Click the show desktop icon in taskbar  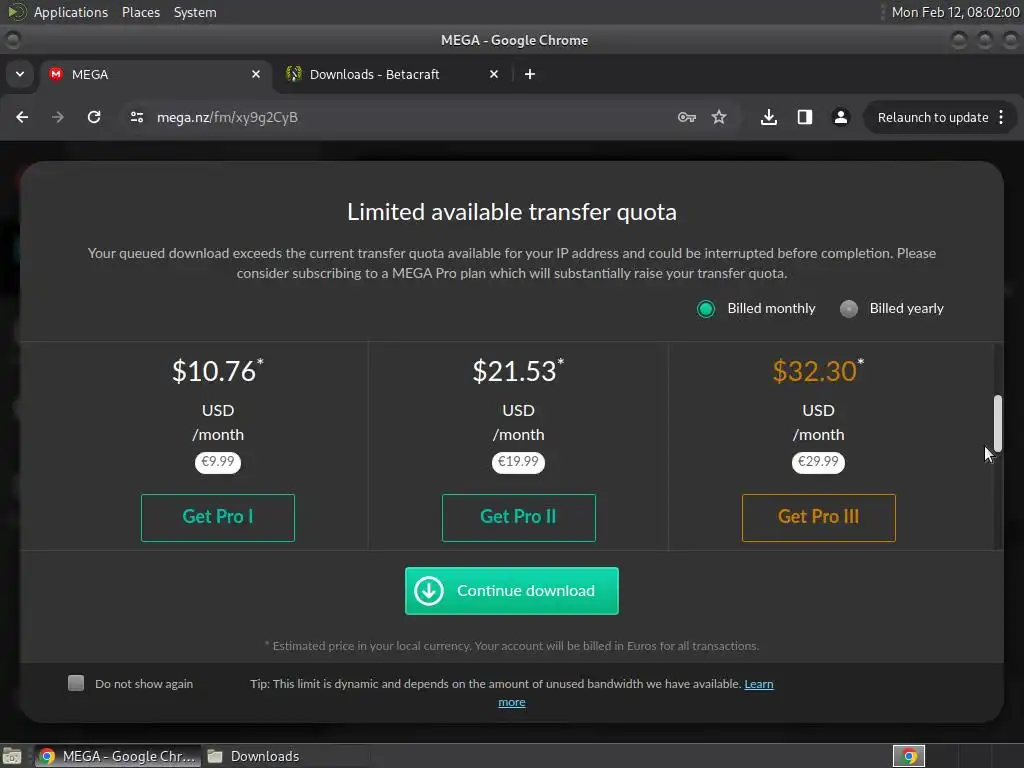(12, 756)
